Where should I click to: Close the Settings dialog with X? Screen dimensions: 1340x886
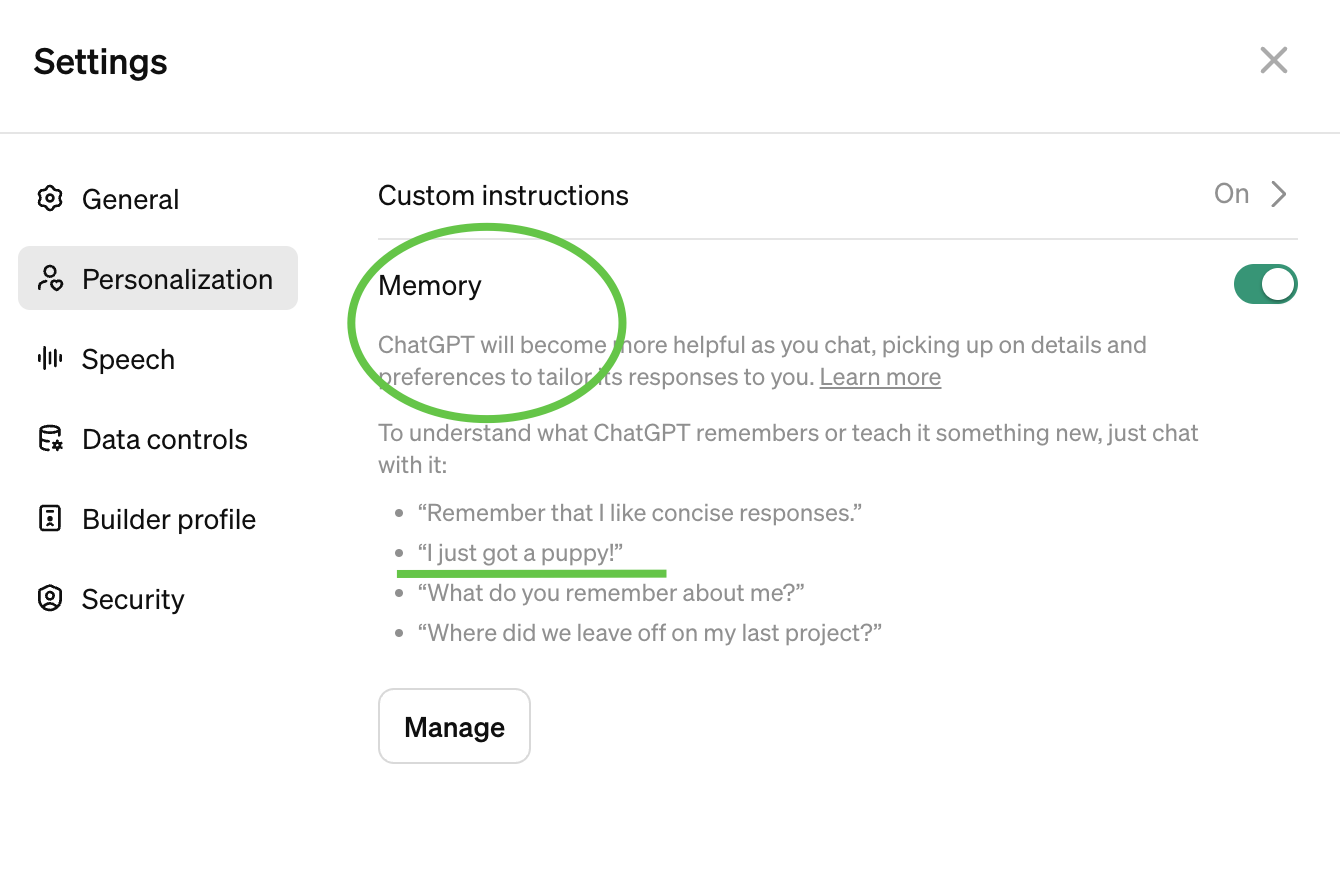pos(1273,61)
